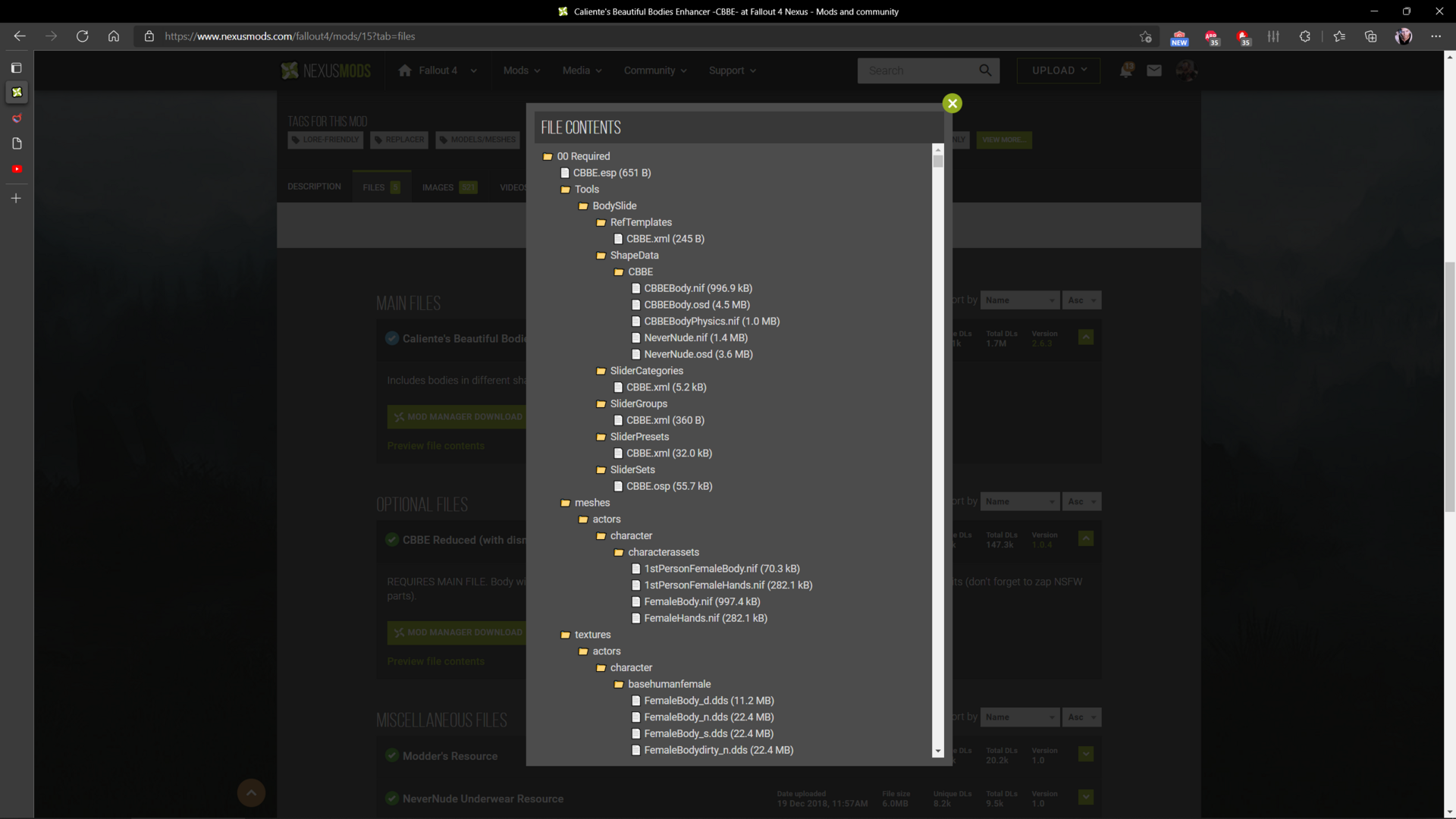Open the browser profile avatar
This screenshot has height=819, width=1456.
[1404, 36]
